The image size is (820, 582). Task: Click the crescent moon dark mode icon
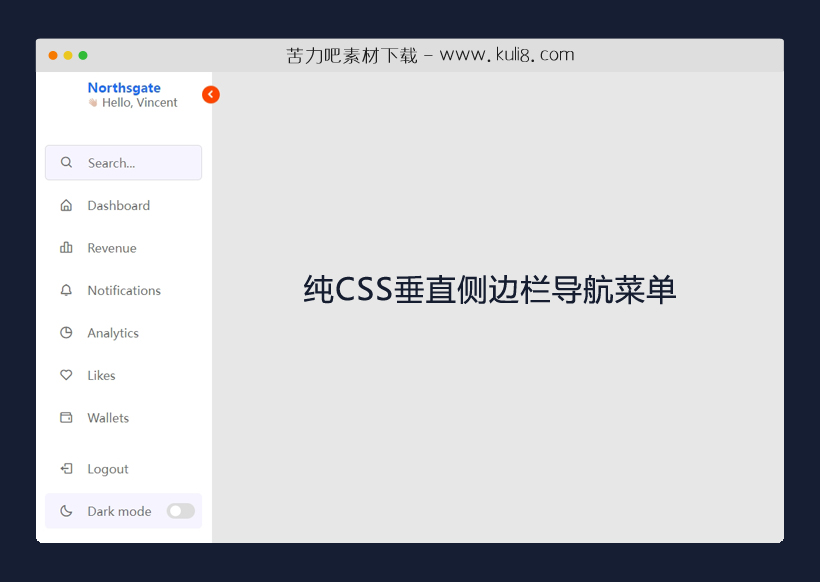click(65, 511)
